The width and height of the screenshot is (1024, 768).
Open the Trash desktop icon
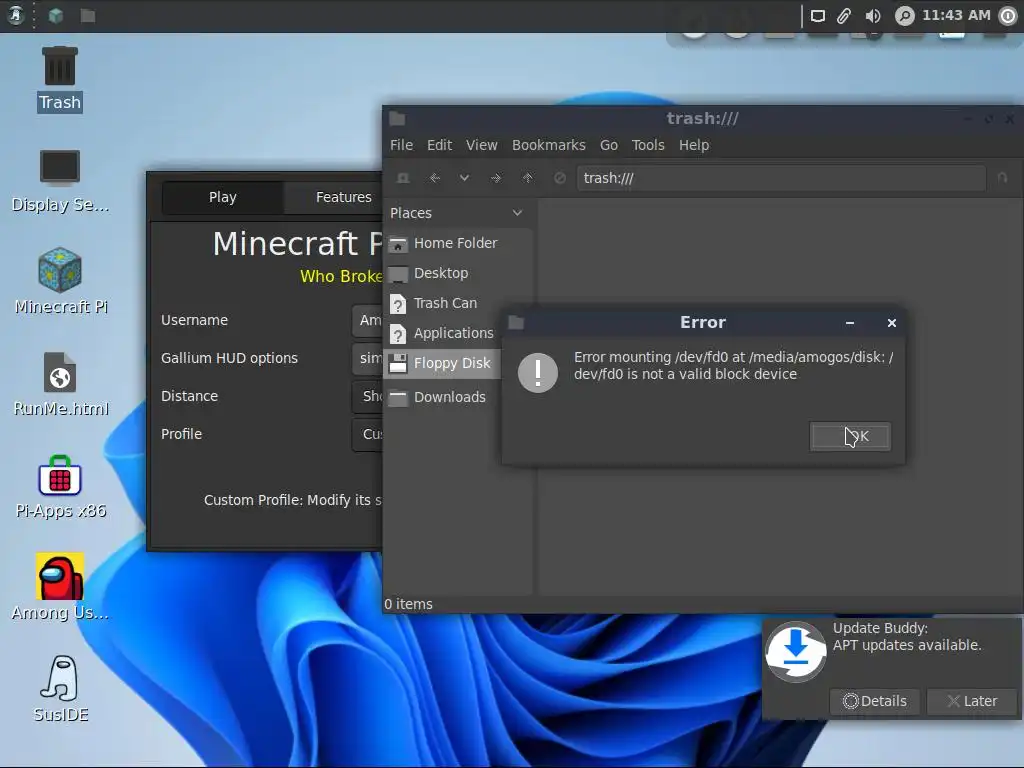tap(59, 78)
